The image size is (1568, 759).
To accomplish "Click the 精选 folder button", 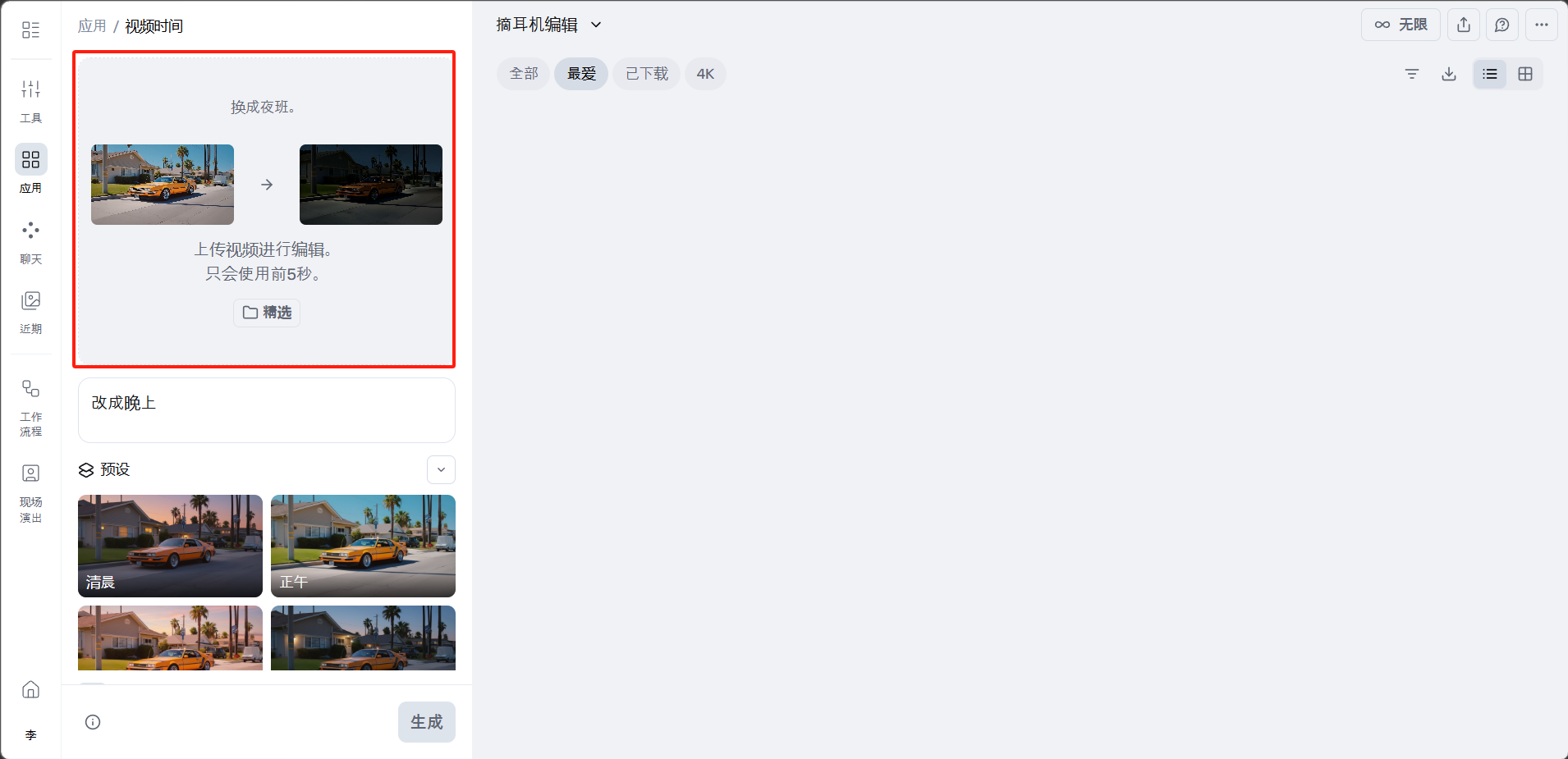I will pyautogui.click(x=267, y=313).
